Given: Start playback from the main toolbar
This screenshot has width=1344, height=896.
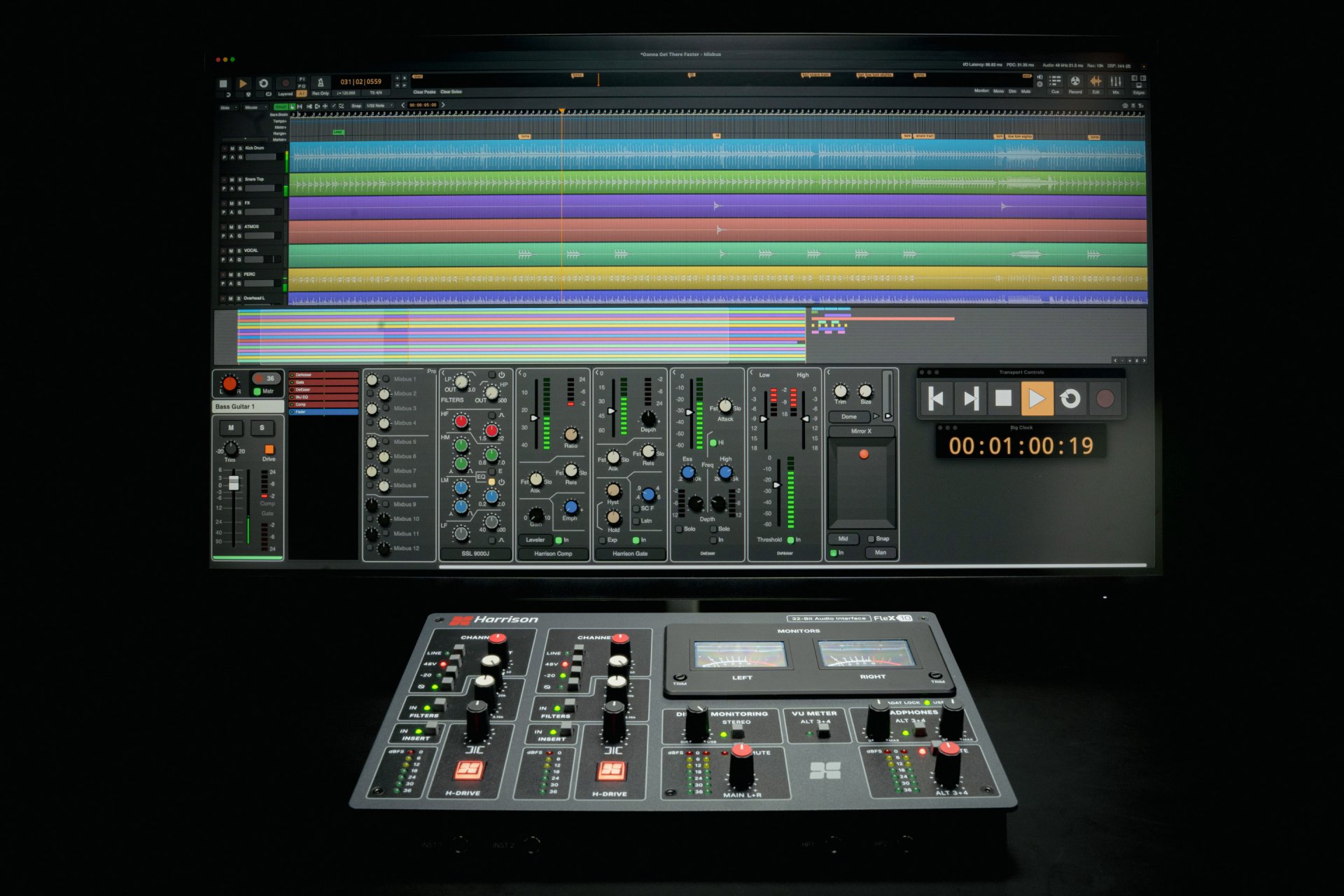Looking at the screenshot, I should tap(243, 83).
